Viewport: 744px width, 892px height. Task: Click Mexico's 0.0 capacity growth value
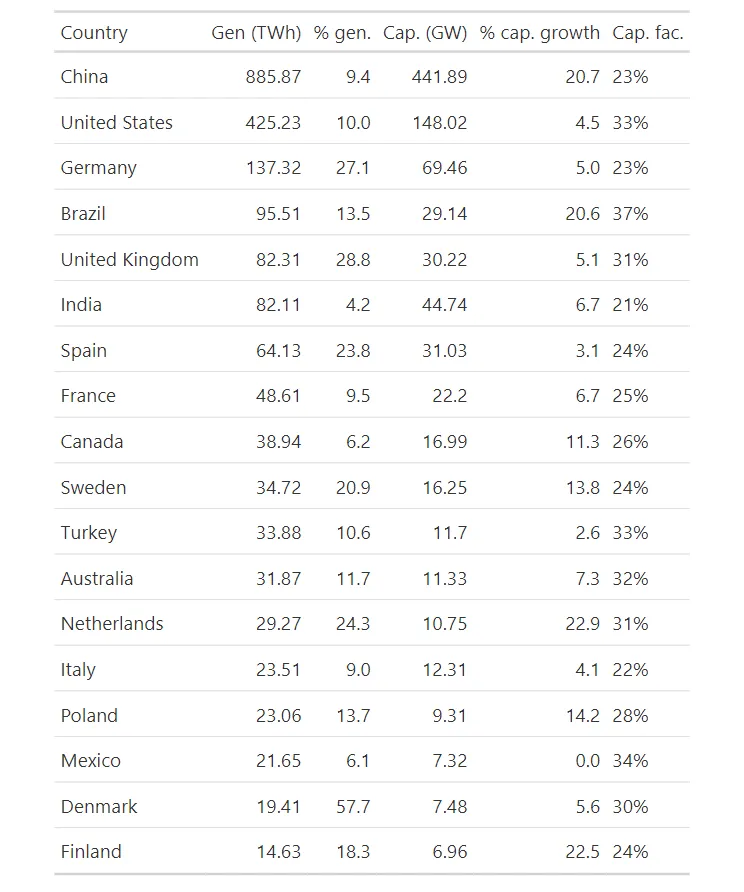point(588,761)
